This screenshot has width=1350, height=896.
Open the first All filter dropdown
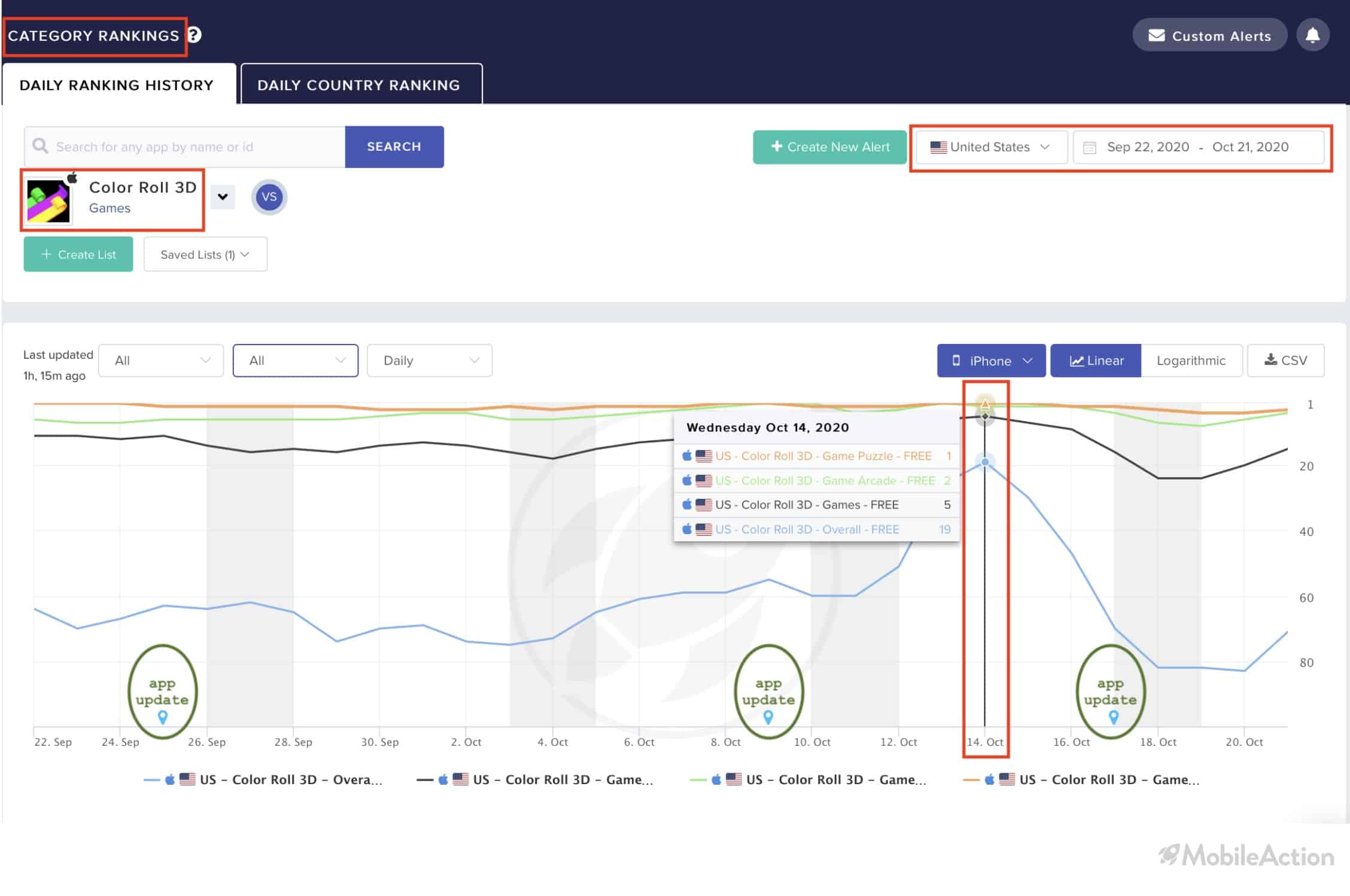pos(161,361)
